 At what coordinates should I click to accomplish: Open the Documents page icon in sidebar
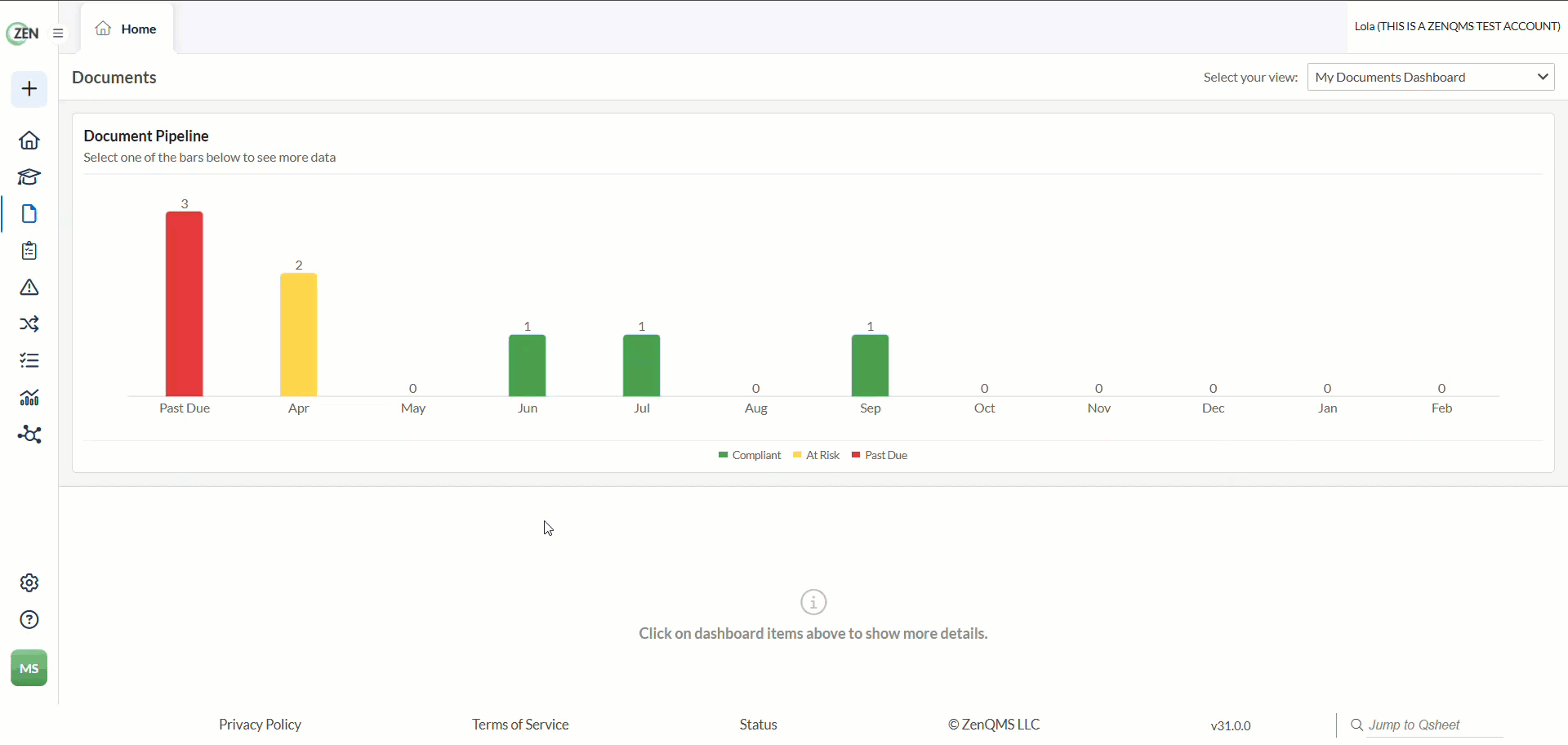click(x=29, y=214)
